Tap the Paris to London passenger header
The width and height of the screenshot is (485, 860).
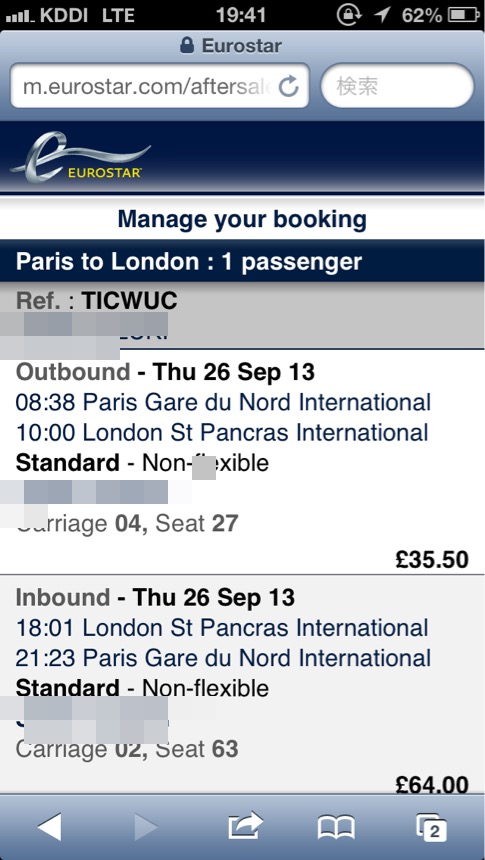(242, 261)
